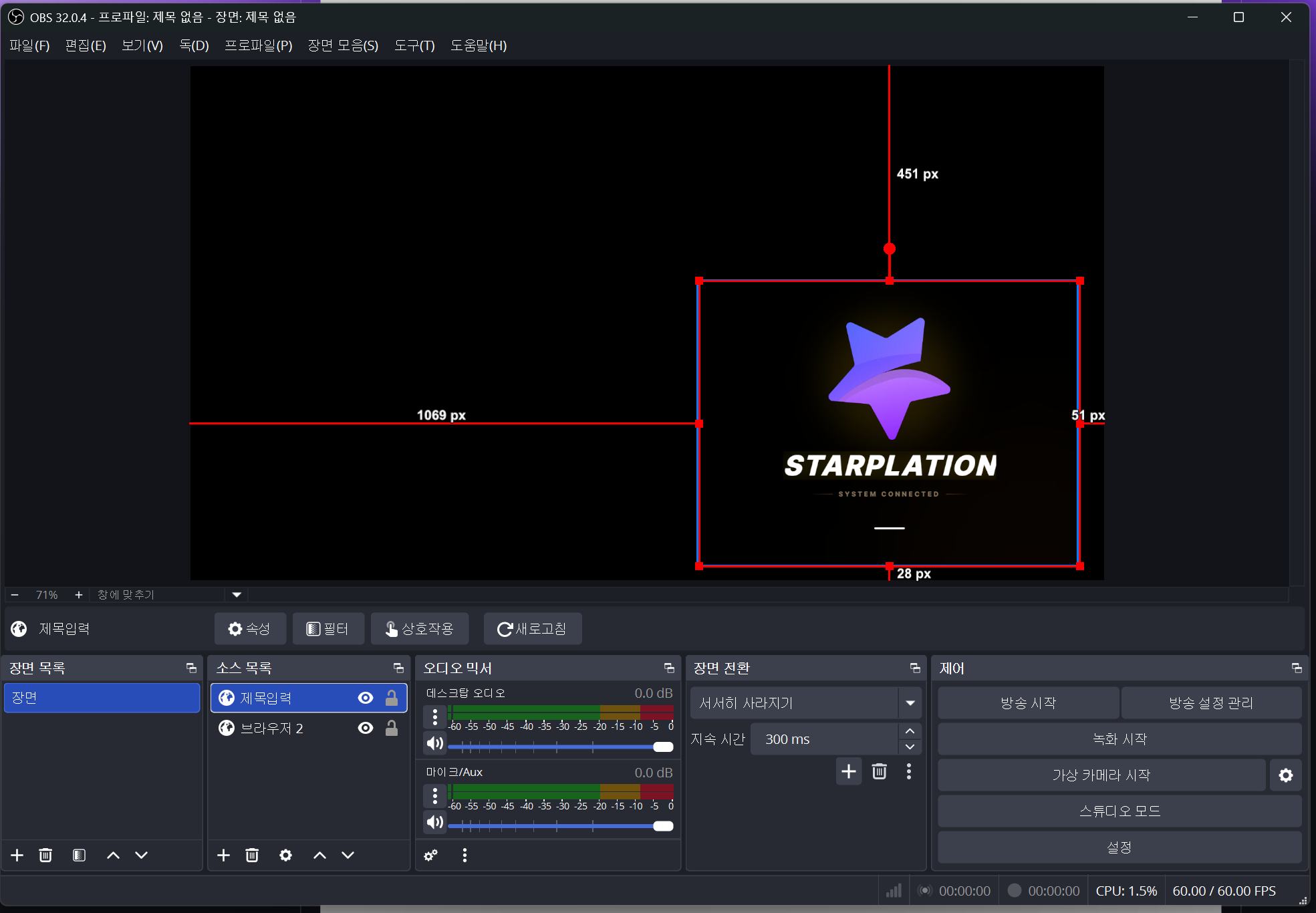The height and width of the screenshot is (913, 1316).
Task: Open scene filters icon in 장면 목록 toolbar
Action: click(x=79, y=855)
